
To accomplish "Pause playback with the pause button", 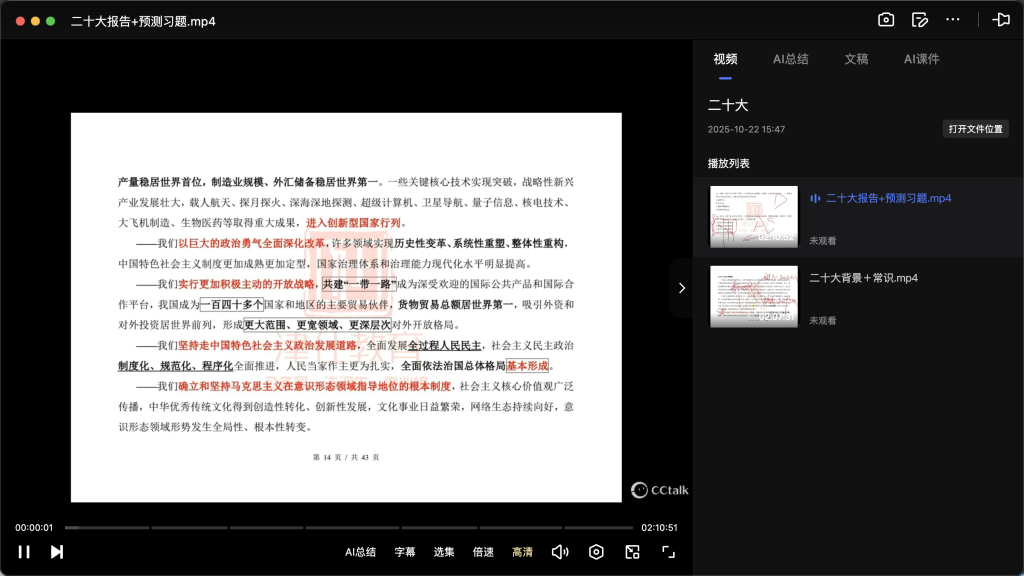I will click(x=24, y=551).
